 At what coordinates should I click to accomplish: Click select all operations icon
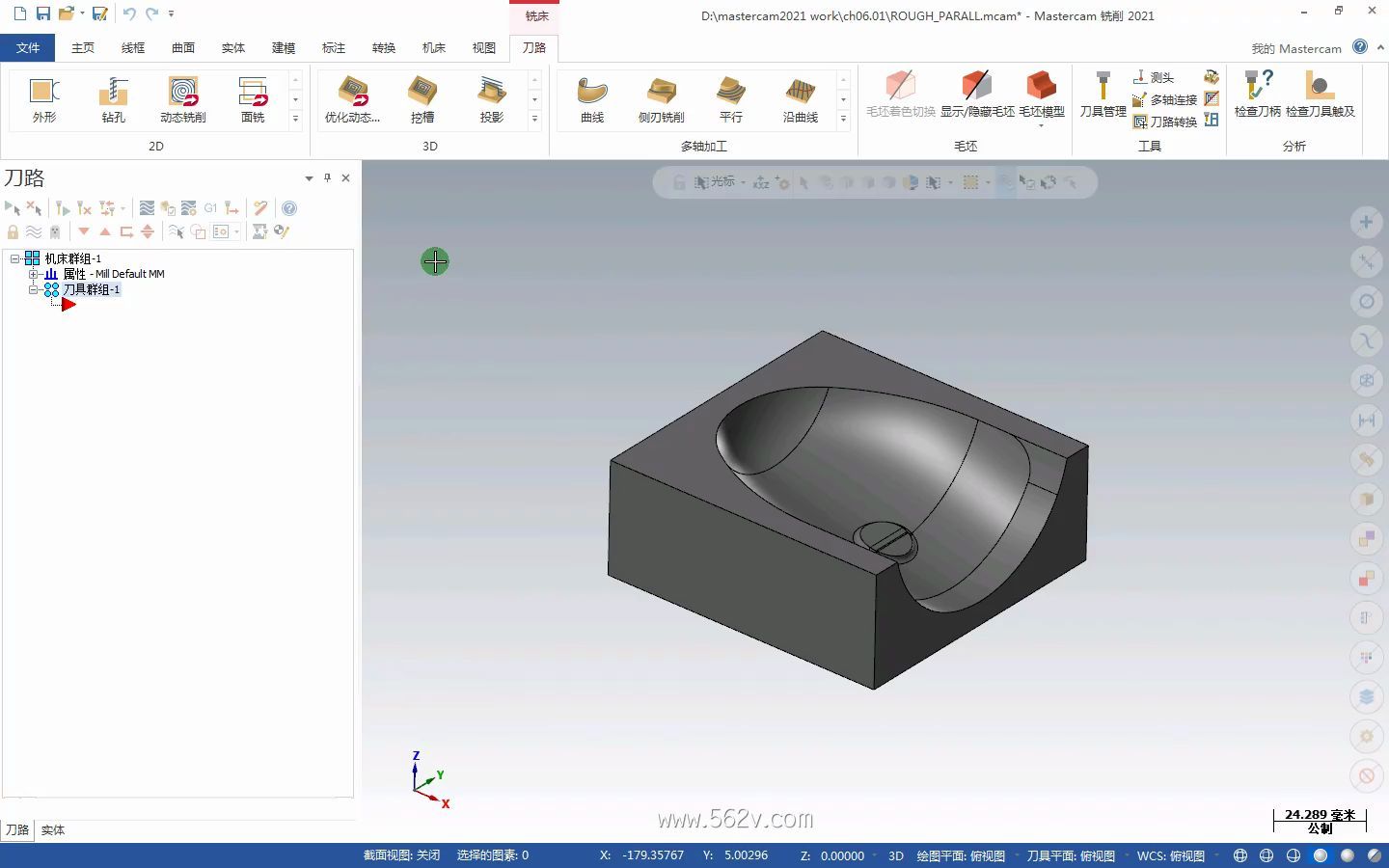13,208
